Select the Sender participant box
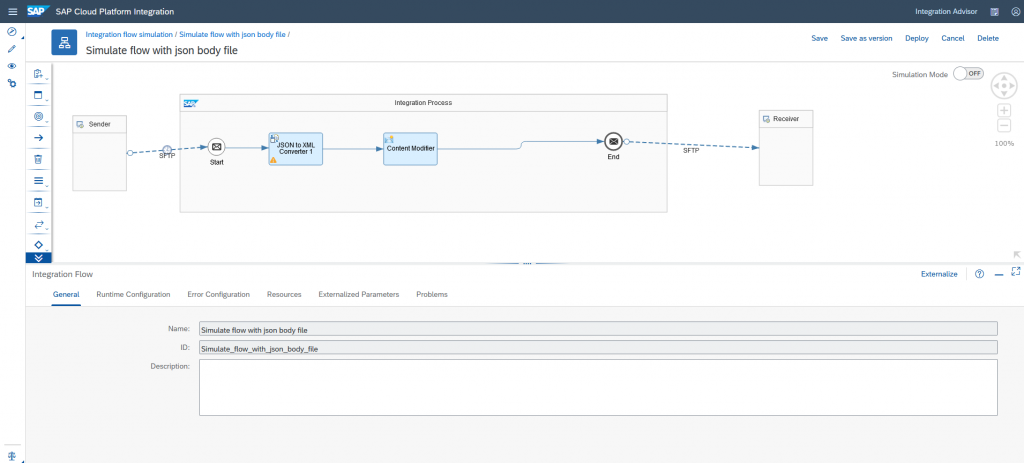The height and width of the screenshot is (463, 1024). tap(99, 153)
